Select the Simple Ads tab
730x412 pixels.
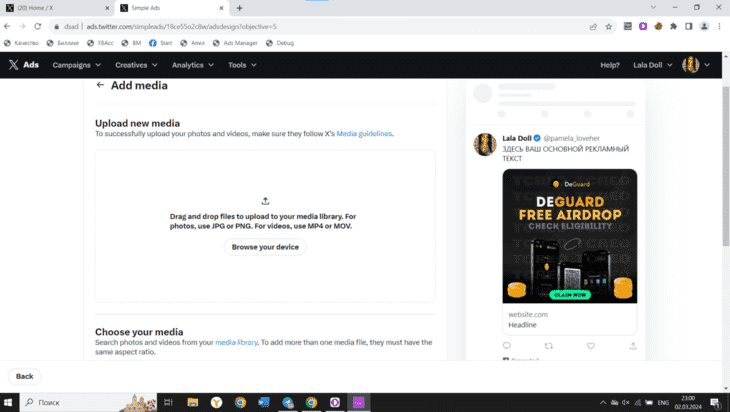[x=171, y=8]
